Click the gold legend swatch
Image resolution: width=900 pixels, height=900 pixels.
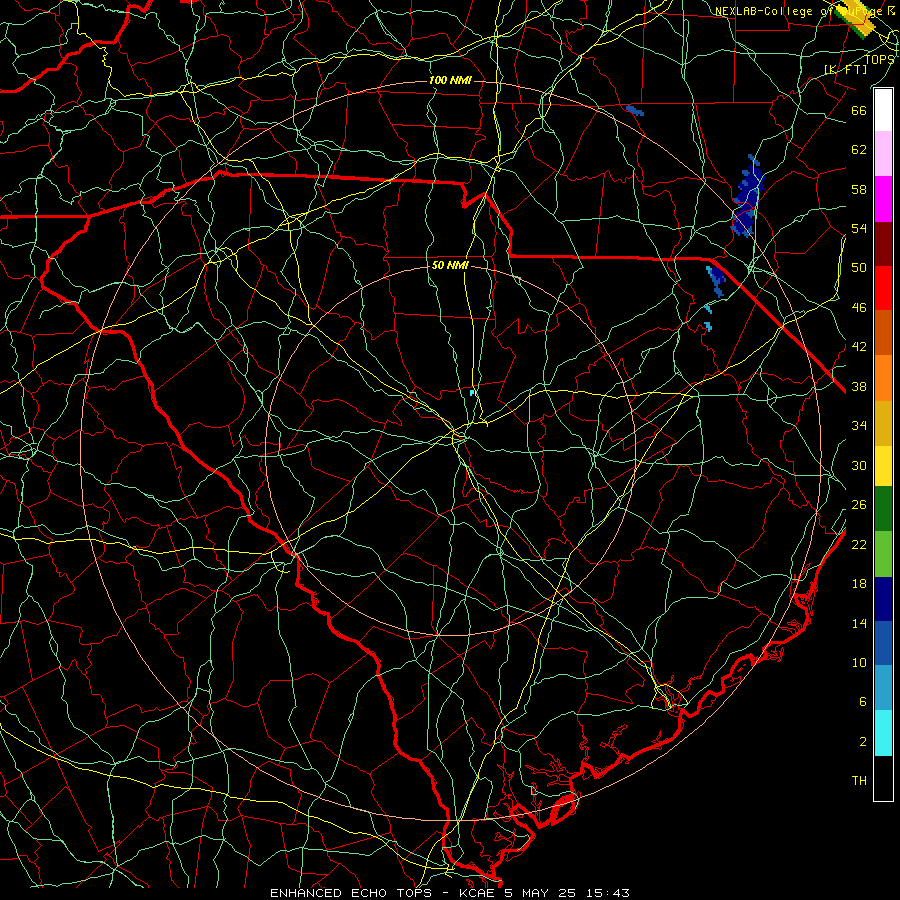click(883, 423)
